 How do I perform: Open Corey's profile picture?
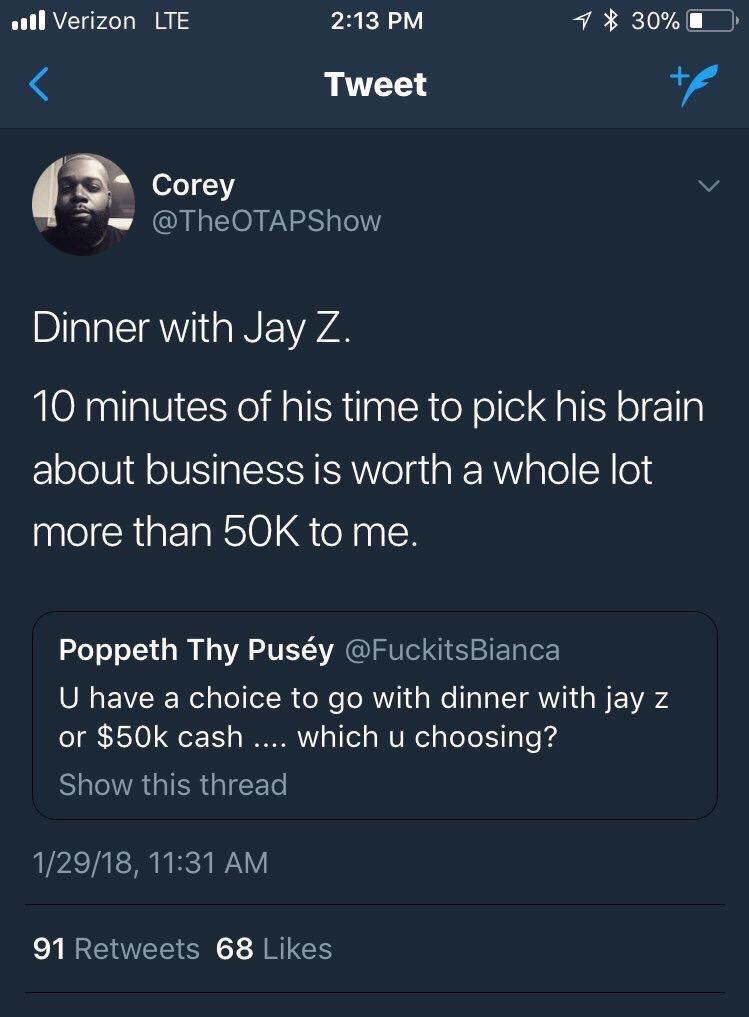(84, 204)
